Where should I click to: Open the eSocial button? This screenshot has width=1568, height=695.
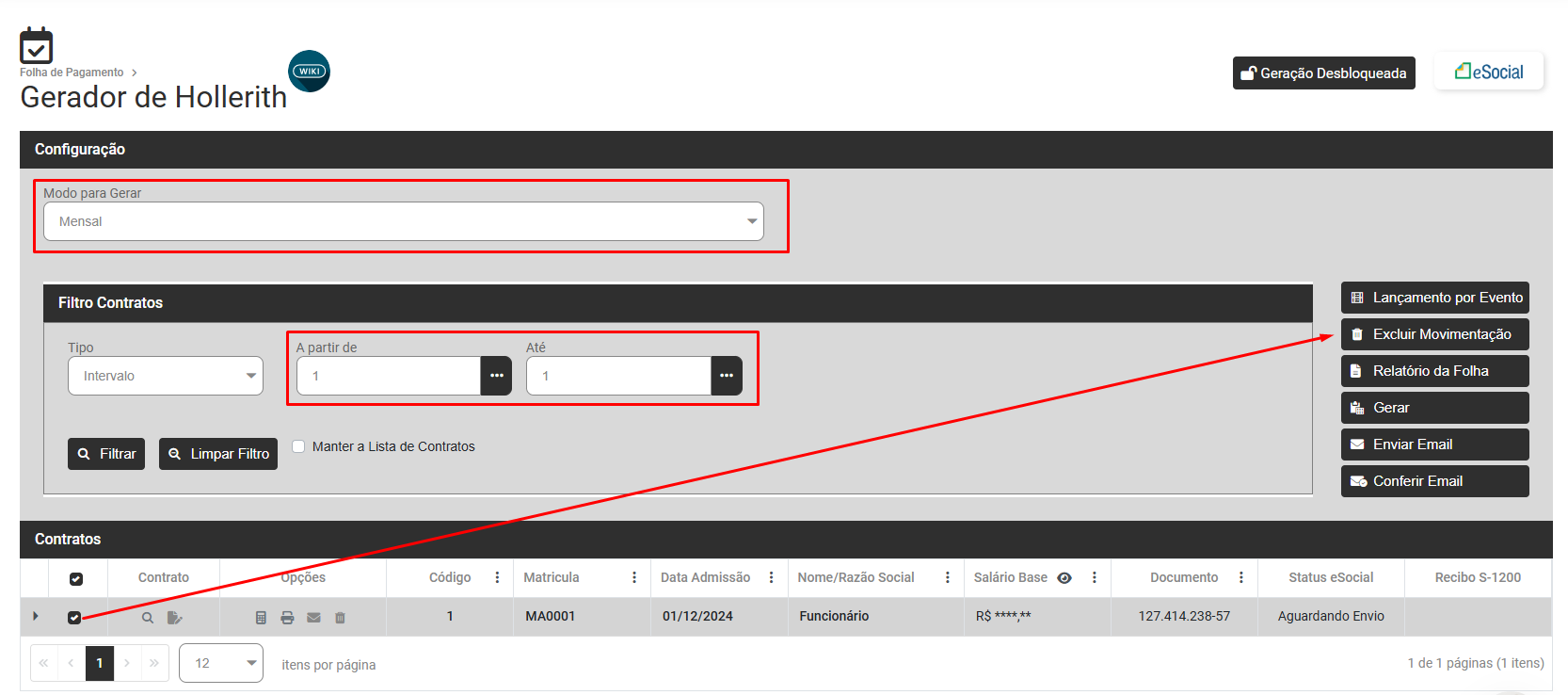tap(1489, 72)
